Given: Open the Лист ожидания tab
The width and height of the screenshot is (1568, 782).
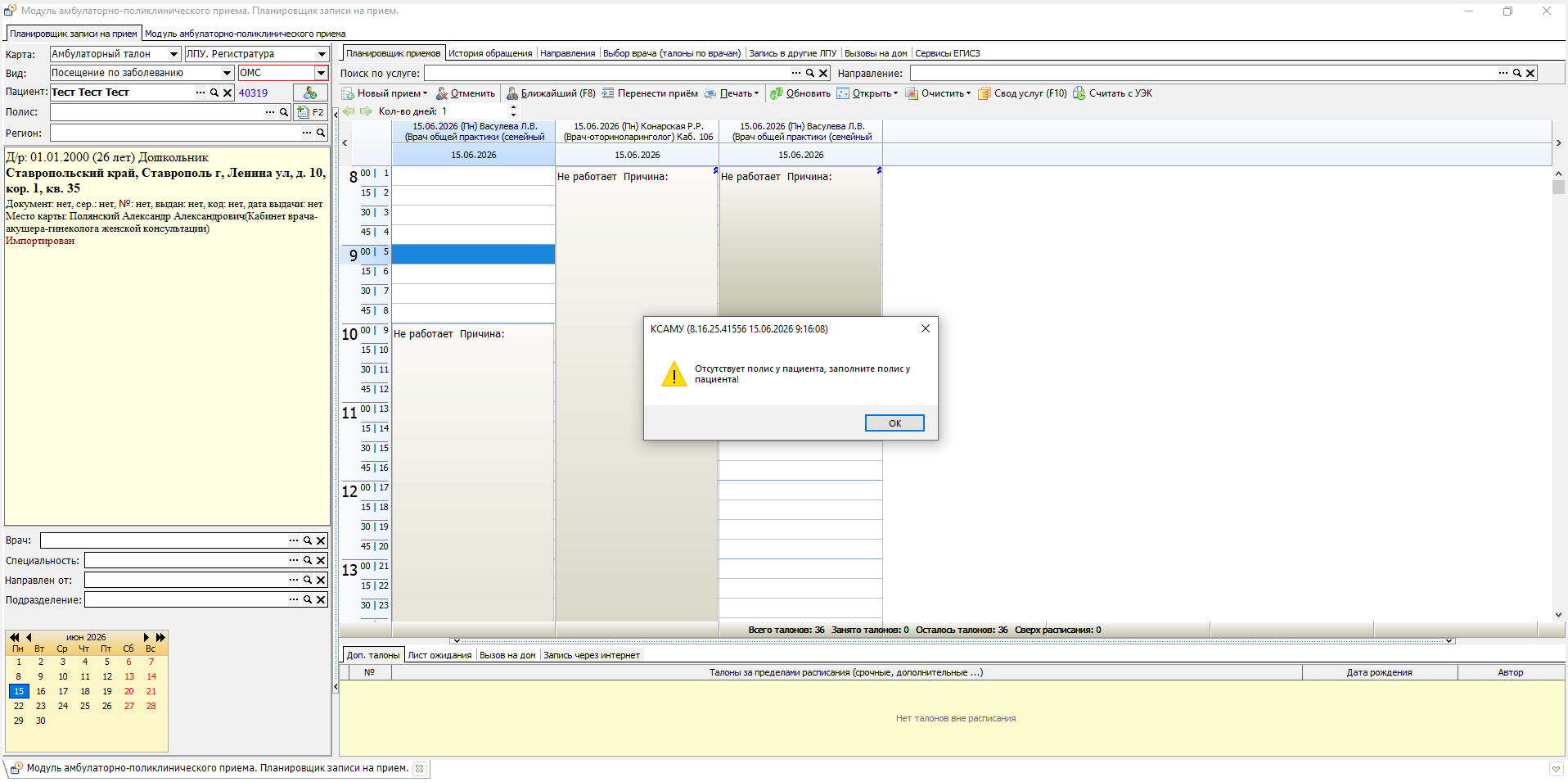Looking at the screenshot, I should (x=439, y=655).
